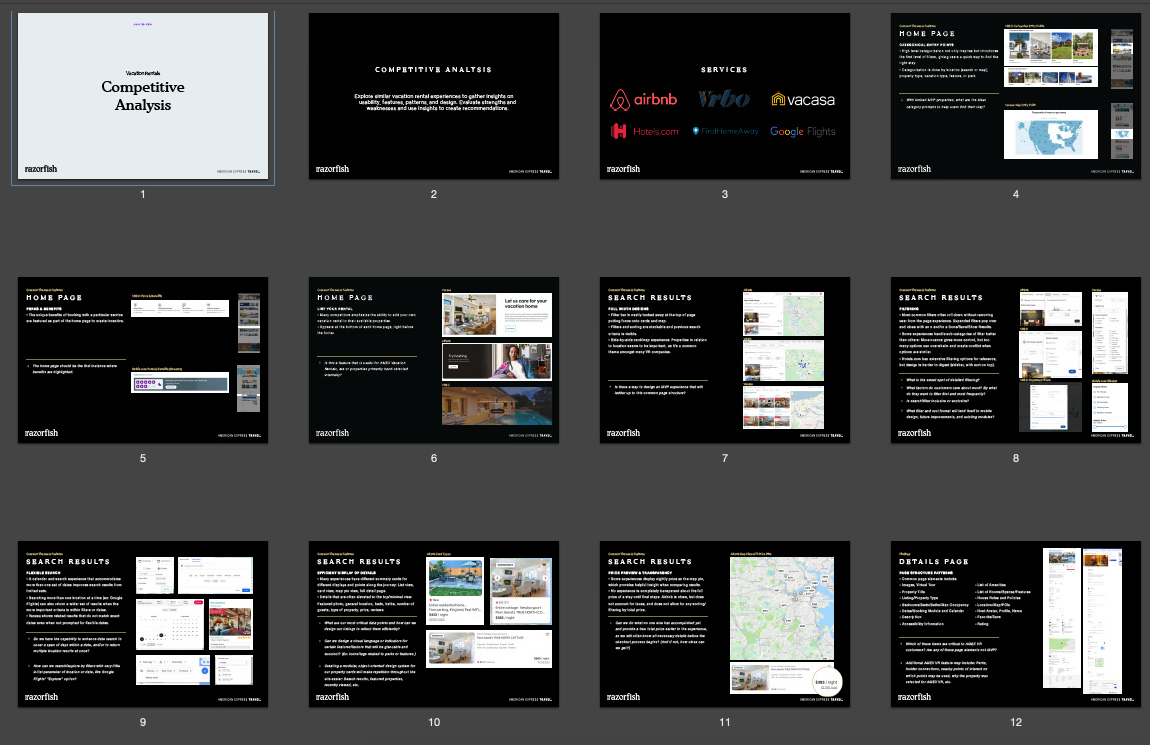The height and width of the screenshot is (745, 1150).
Task: Select slide 6 Home Page thumbnail
Action: [433, 360]
